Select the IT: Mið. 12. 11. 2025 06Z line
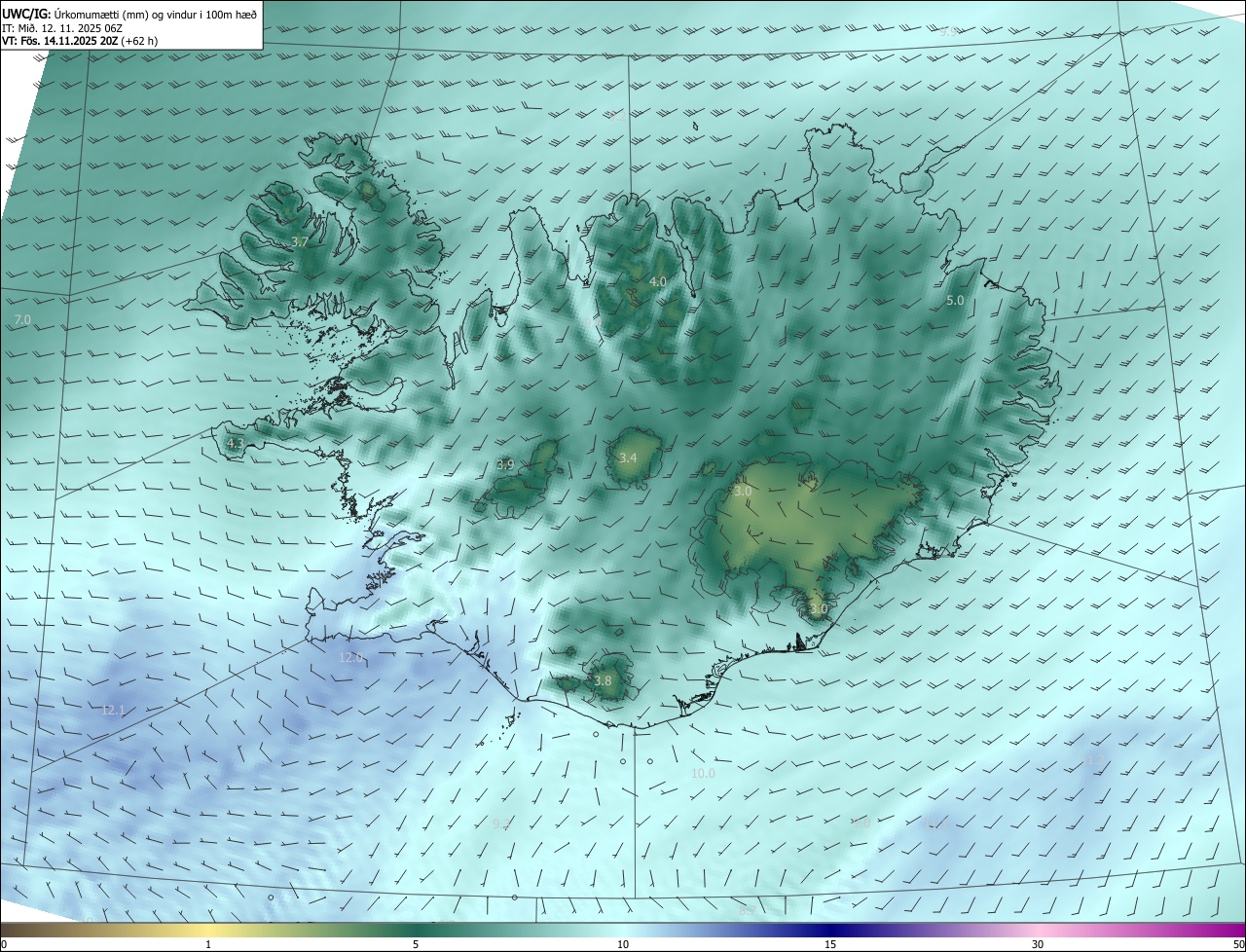Viewport: 1246px width, 952px height. (62, 28)
